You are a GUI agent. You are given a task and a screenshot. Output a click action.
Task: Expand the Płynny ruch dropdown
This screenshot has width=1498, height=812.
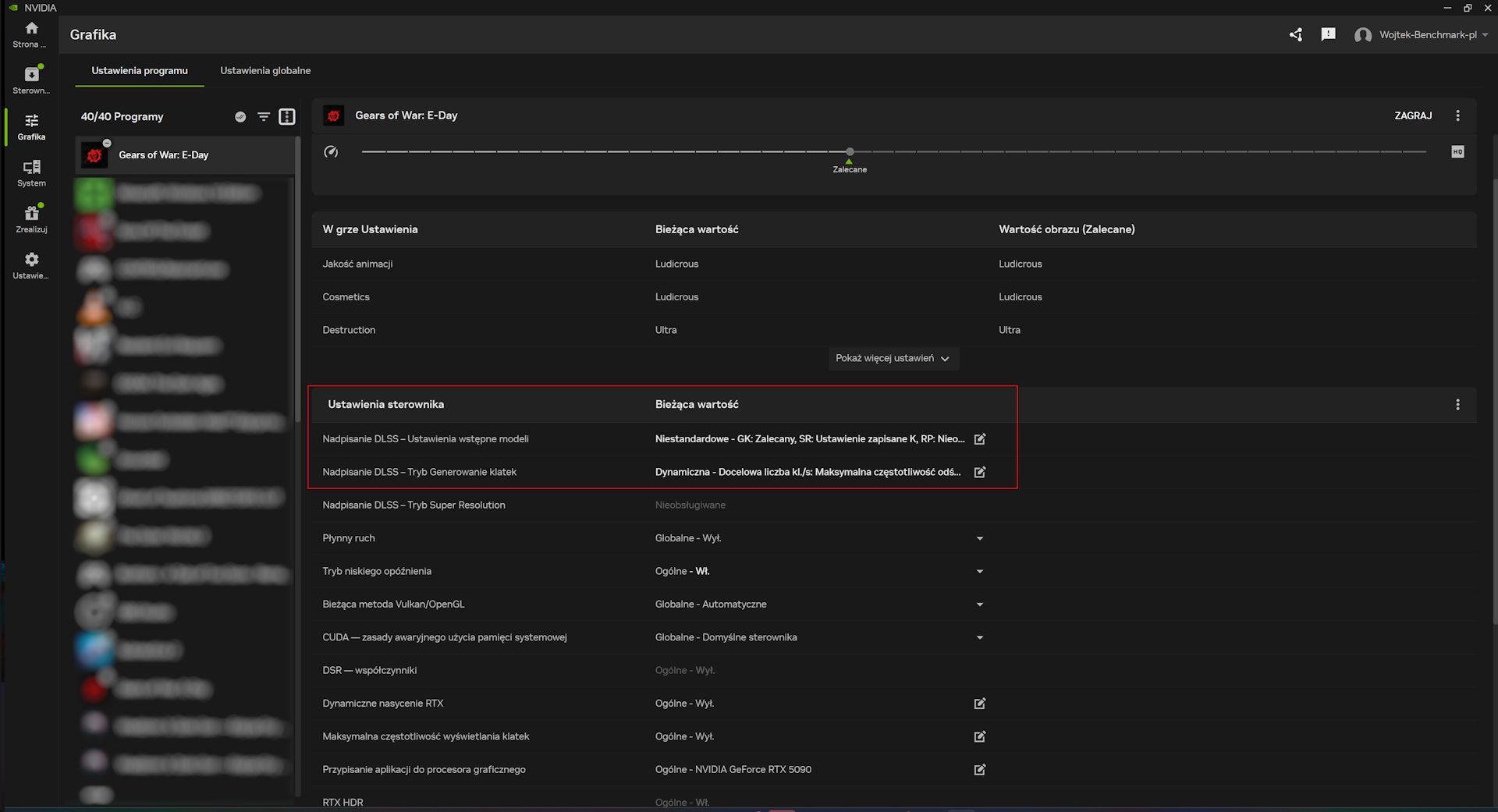(980, 538)
